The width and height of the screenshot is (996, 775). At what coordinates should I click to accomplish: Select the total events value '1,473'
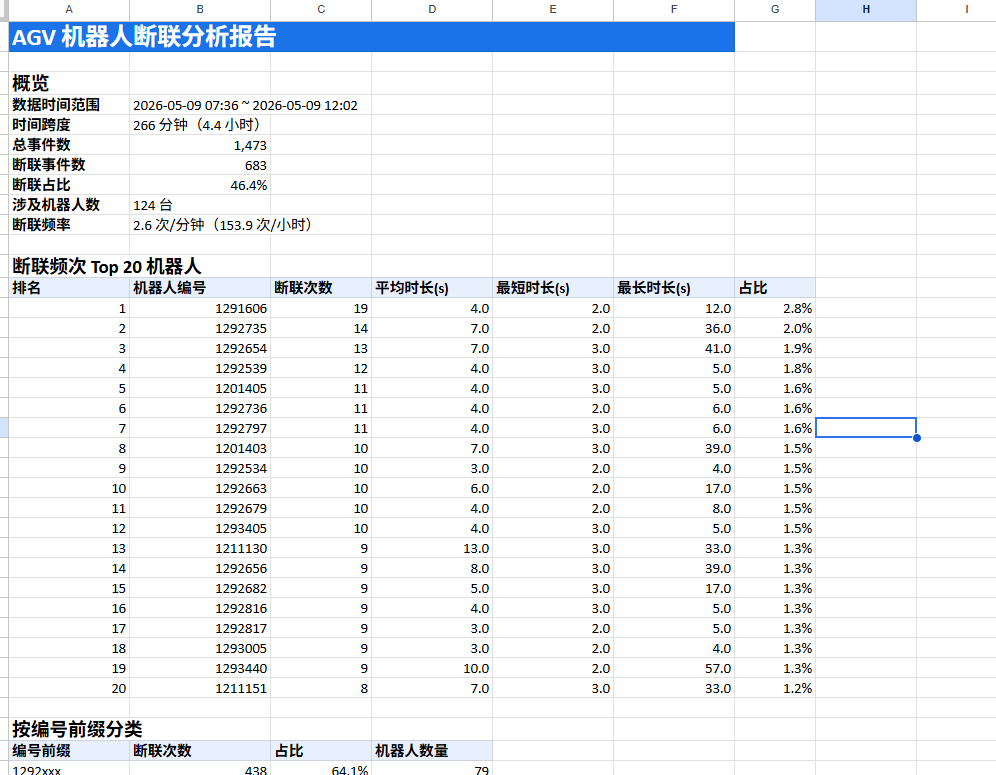[199, 145]
